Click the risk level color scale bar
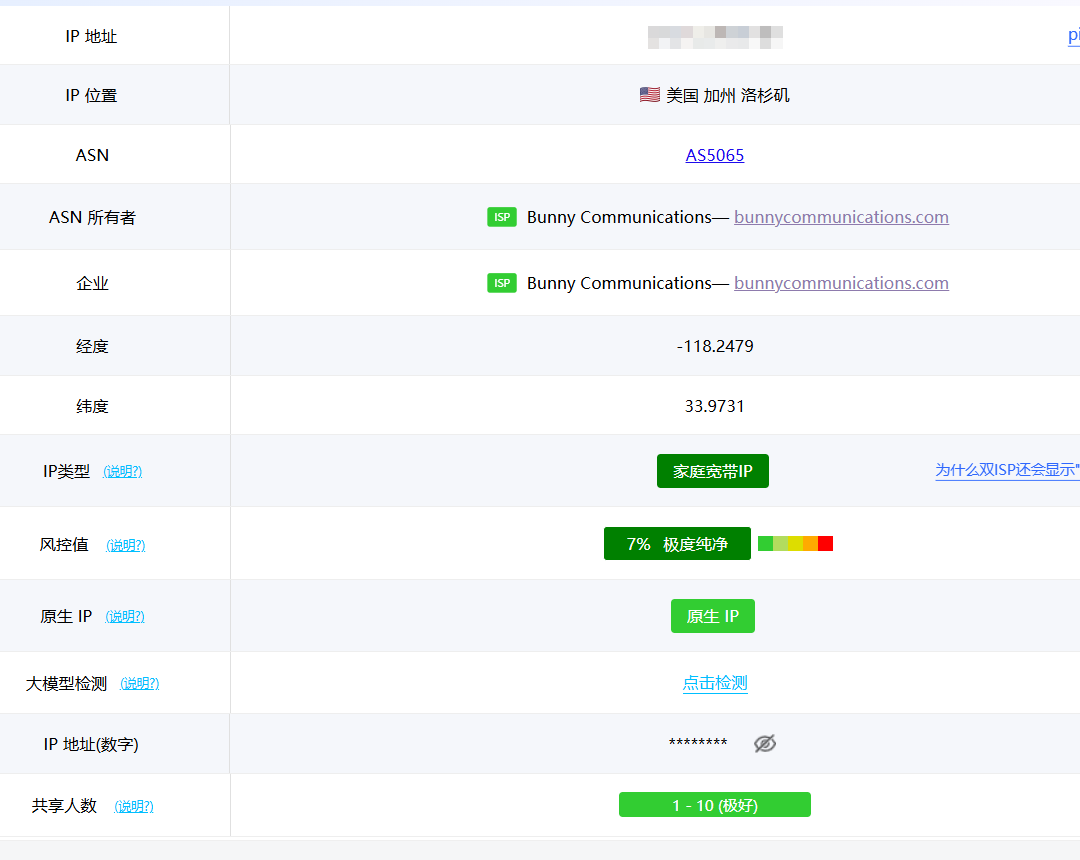 pyautogui.click(x=795, y=544)
